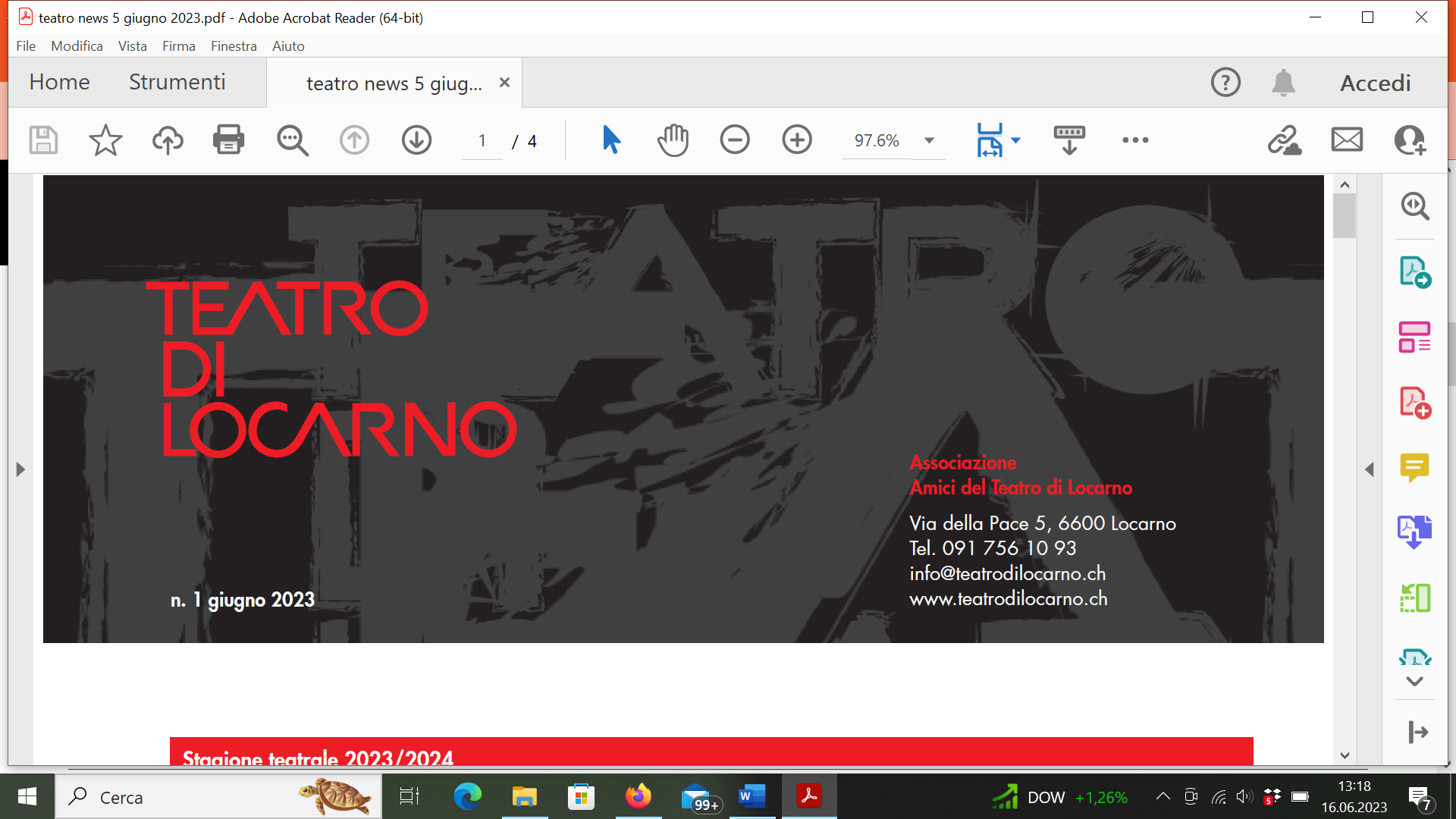
Task: Click the vertical scrollbar thumb
Action: coord(1345,215)
